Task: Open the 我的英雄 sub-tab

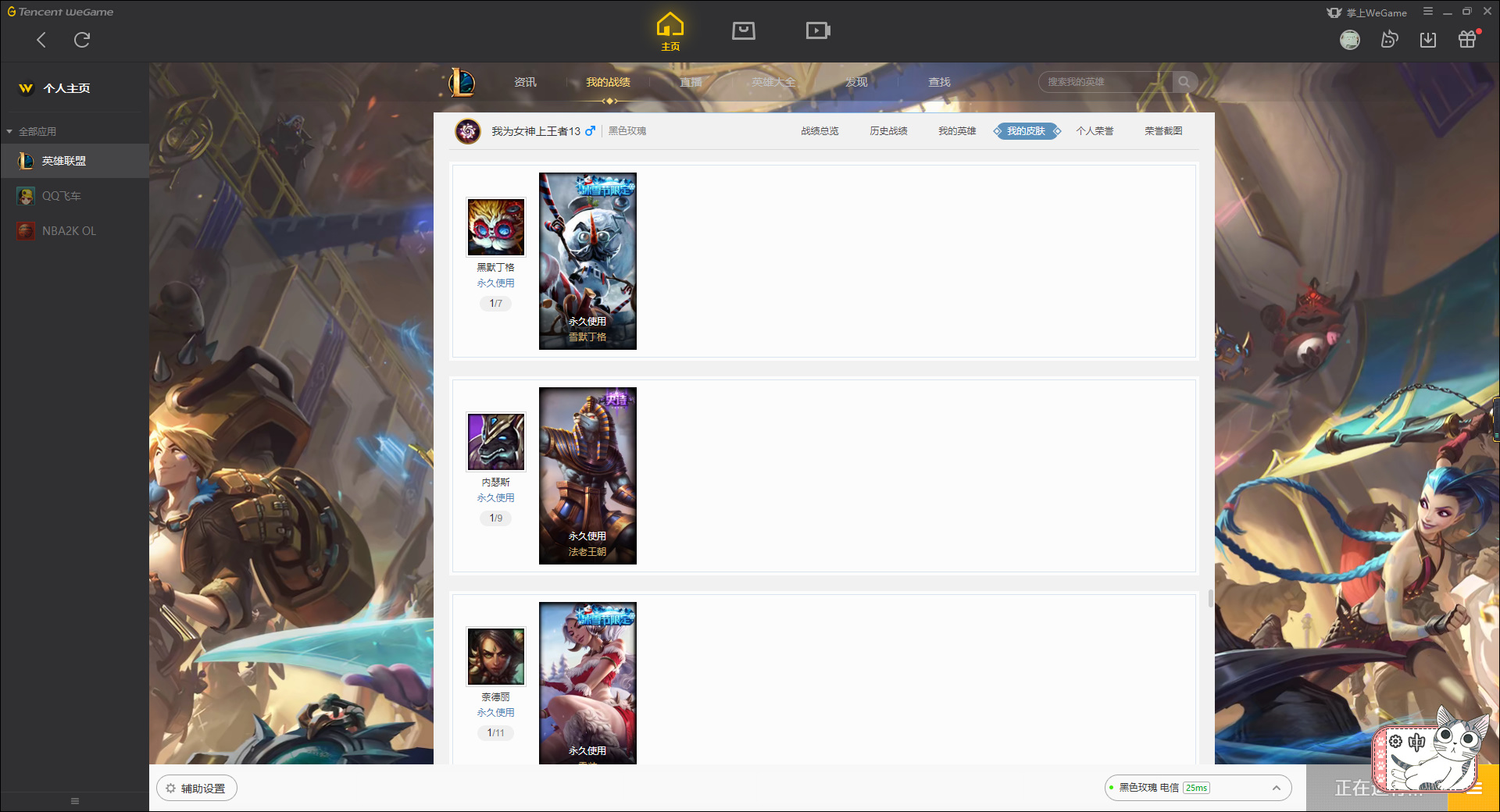Action: tap(957, 131)
